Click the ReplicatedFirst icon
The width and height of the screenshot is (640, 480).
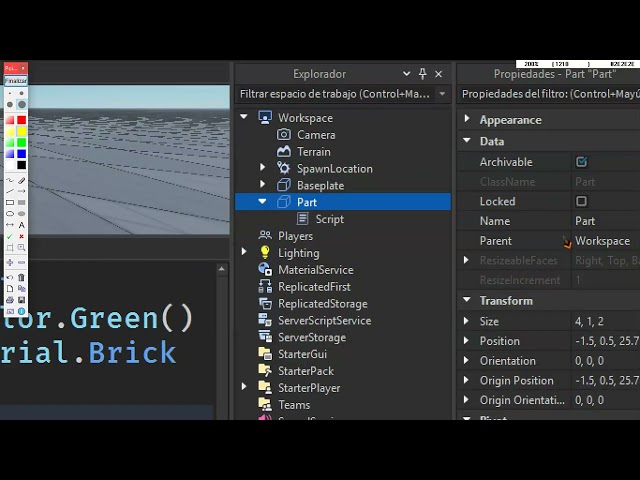pyautogui.click(x=265, y=286)
